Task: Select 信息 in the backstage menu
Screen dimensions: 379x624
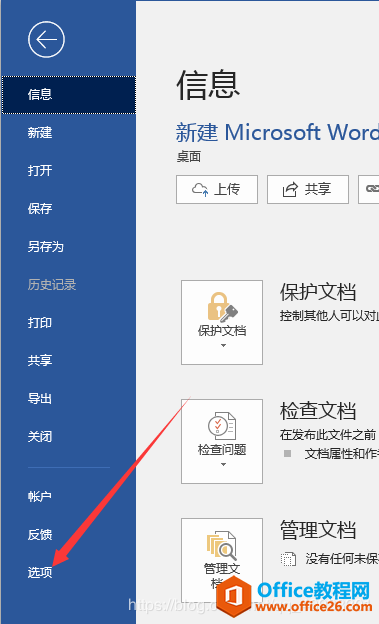Action: [69, 95]
